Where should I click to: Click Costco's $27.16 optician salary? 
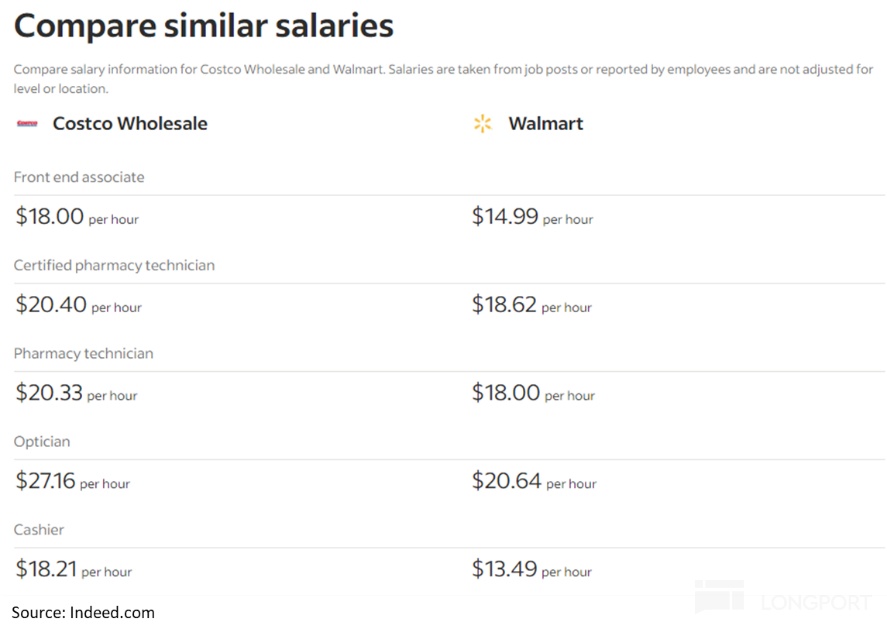72,481
